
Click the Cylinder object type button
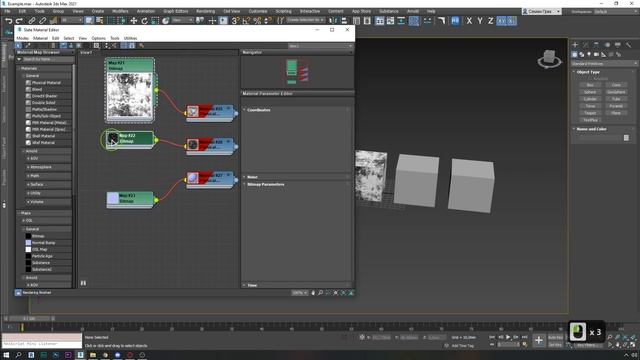590,99
